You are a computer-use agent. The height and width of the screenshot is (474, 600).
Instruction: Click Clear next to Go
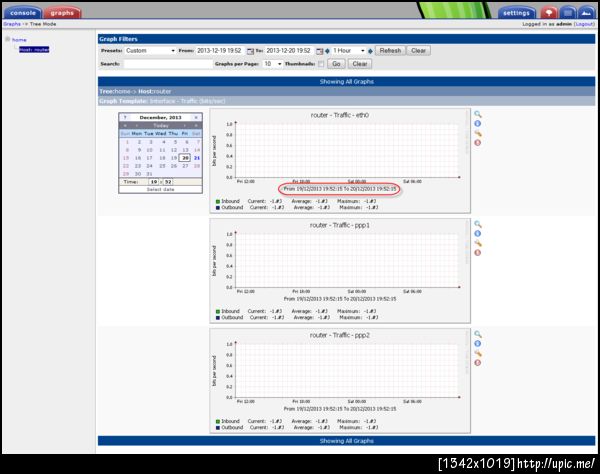360,64
